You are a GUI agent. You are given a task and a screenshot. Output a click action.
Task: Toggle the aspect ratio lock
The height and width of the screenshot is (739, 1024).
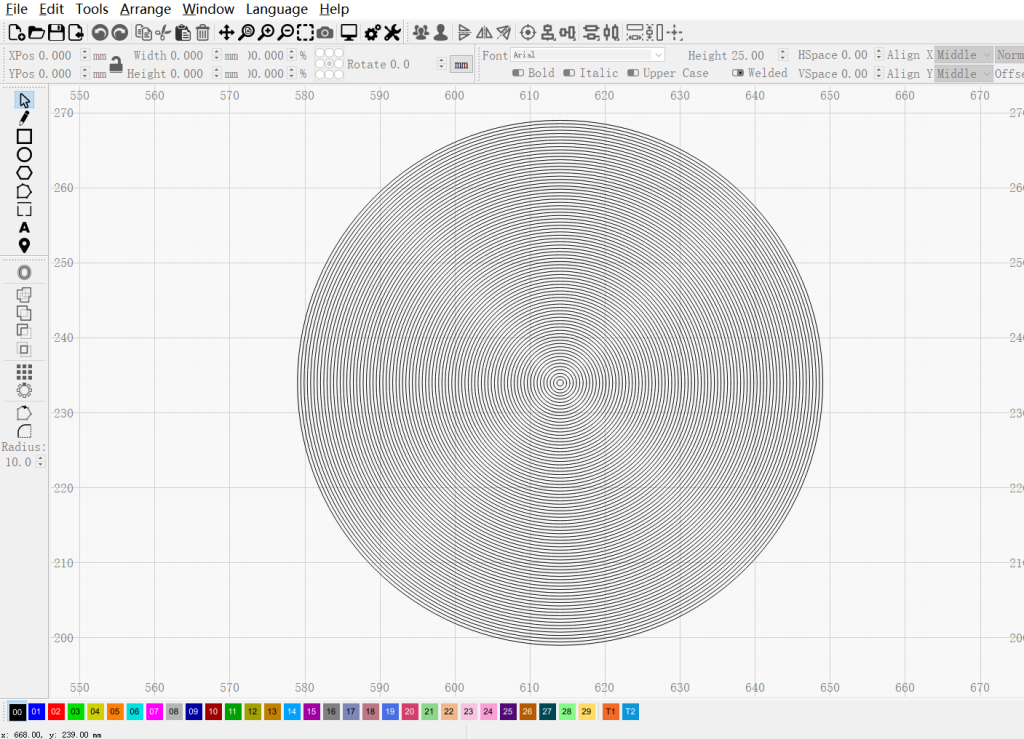116,64
